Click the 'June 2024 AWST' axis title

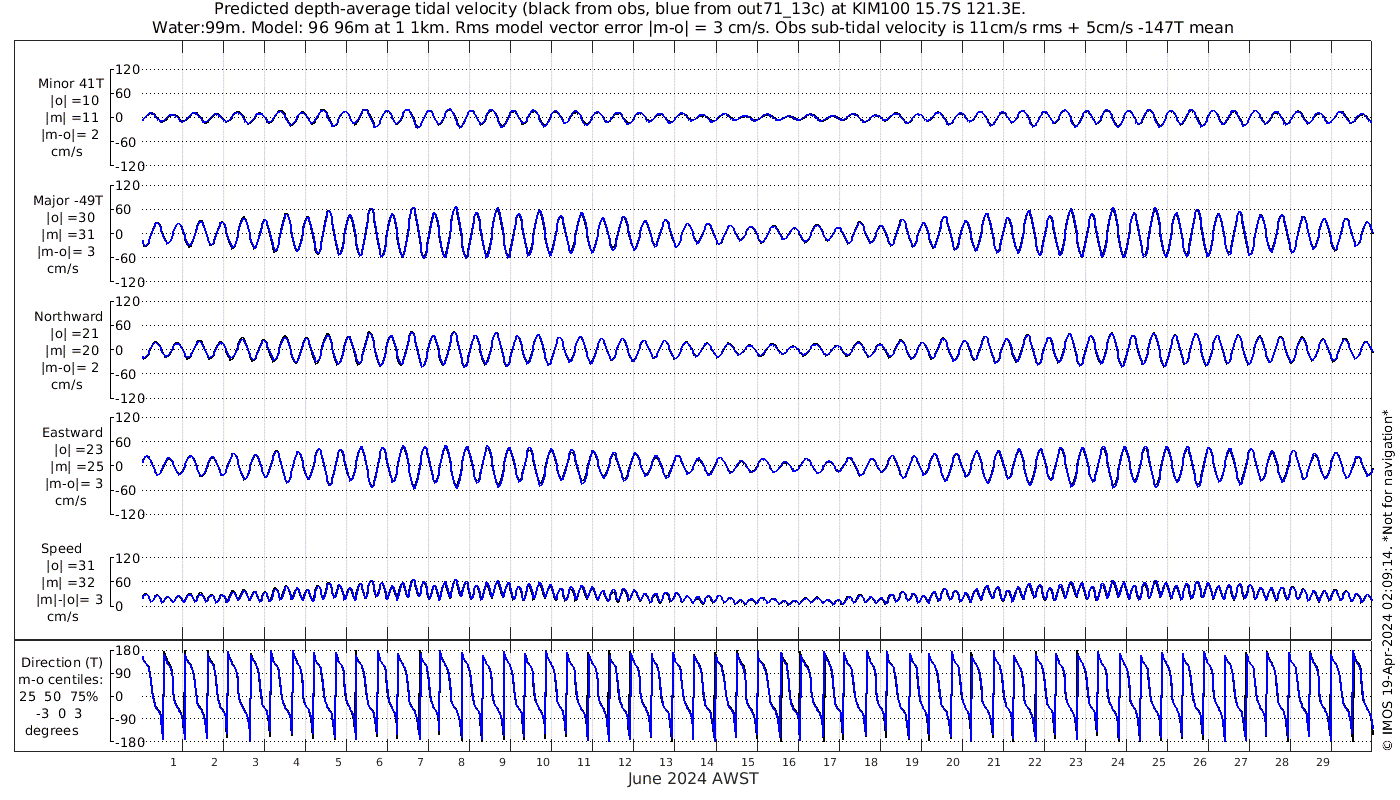coord(693,779)
